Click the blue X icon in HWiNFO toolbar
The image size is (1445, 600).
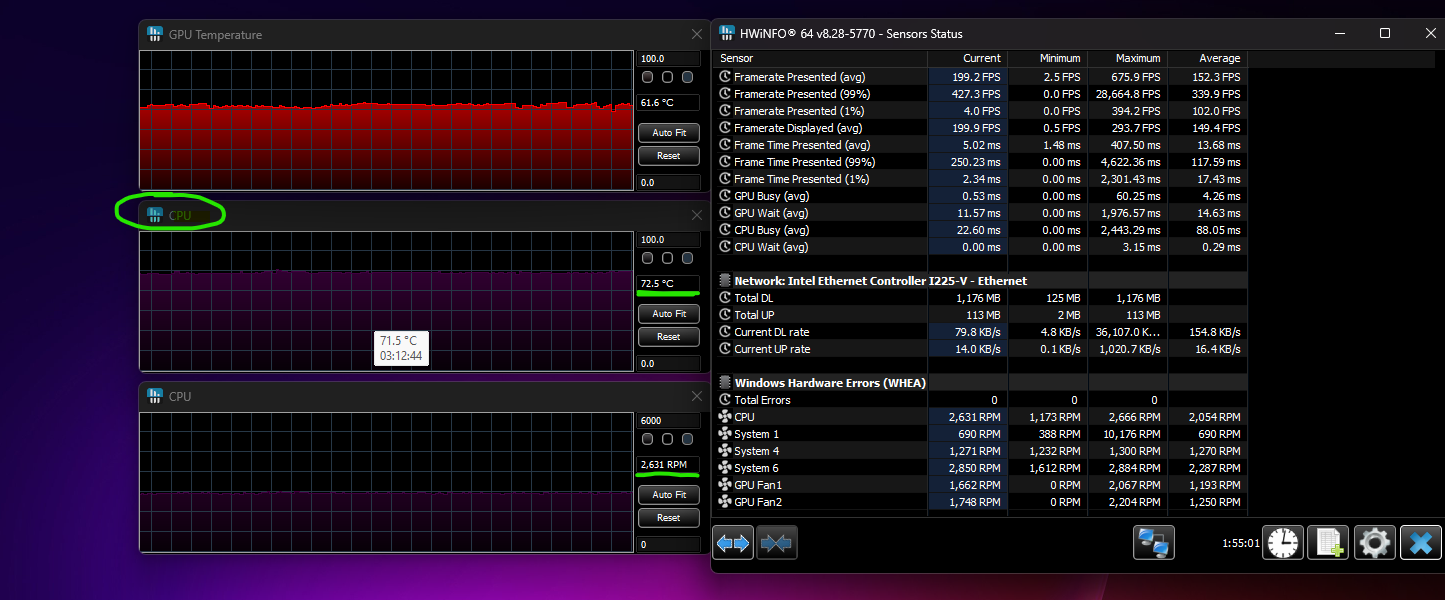point(1420,543)
